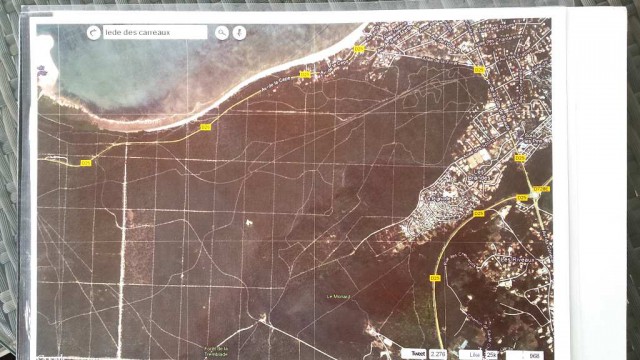The width and height of the screenshot is (640, 360).
Task: Select the Le Monard map label
Action: point(339,297)
